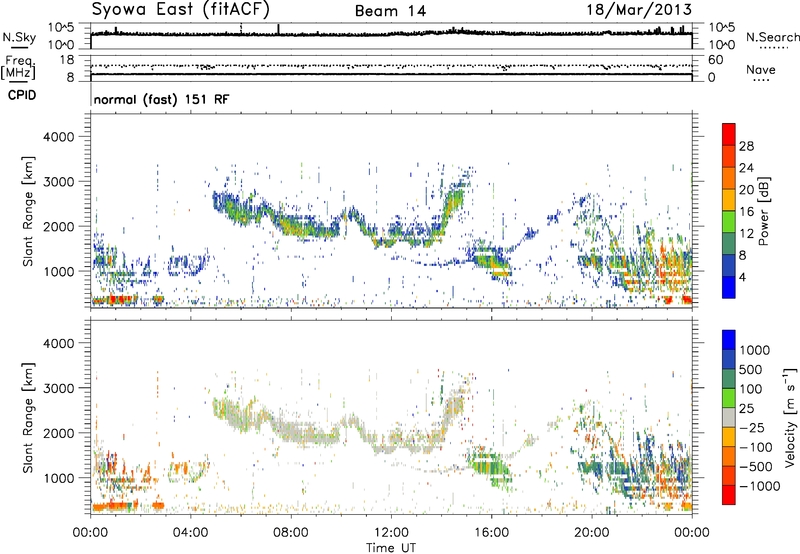Click the 'Slant Range [km]' label of the power panel
The image size is (800, 554).
pos(28,211)
